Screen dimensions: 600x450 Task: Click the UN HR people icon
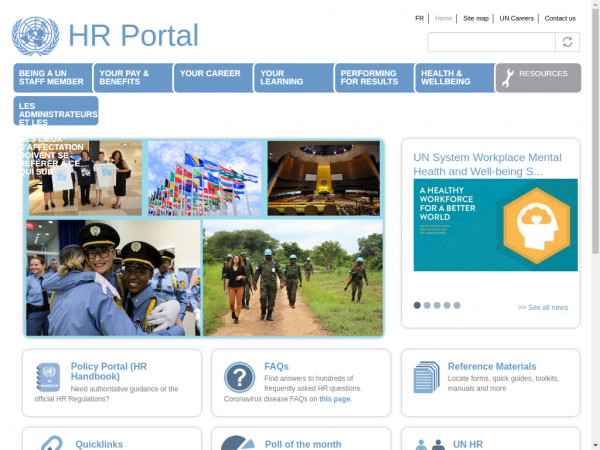coord(430,444)
